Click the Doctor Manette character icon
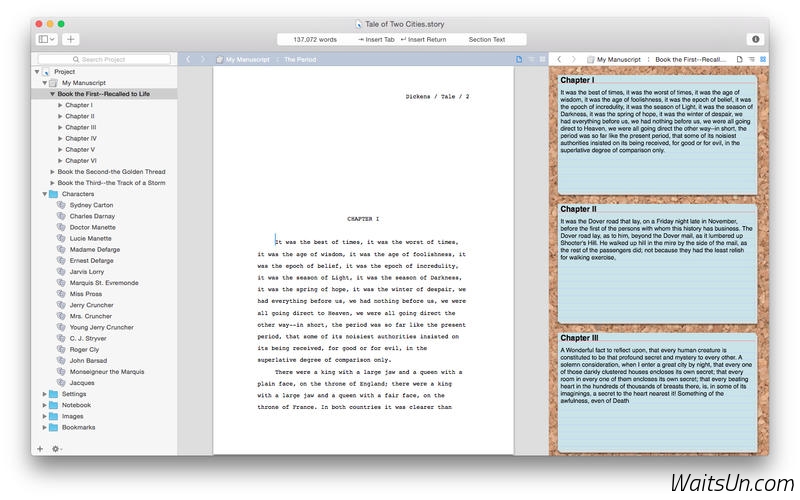The width and height of the screenshot is (800, 500). pyautogui.click(x=61, y=228)
